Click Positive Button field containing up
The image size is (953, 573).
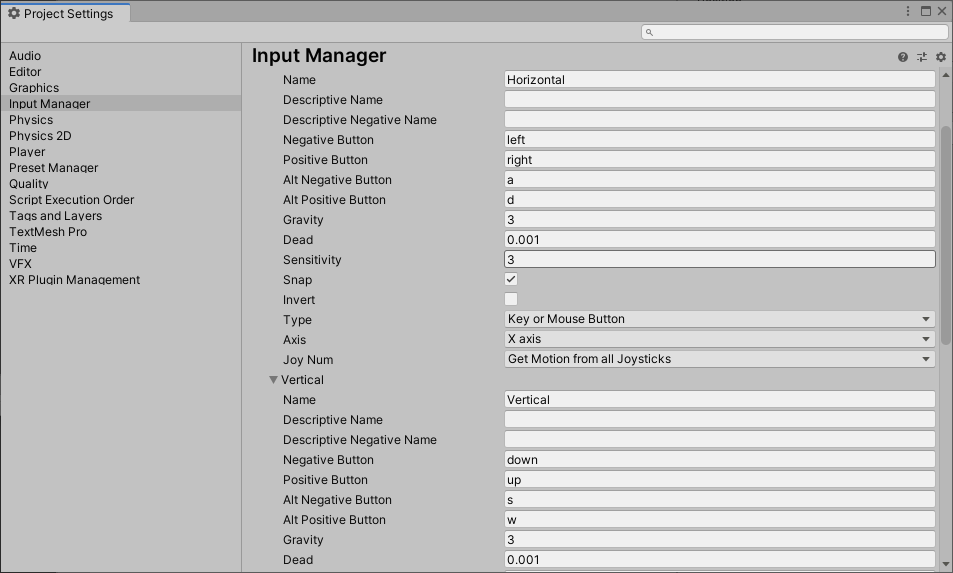point(720,480)
